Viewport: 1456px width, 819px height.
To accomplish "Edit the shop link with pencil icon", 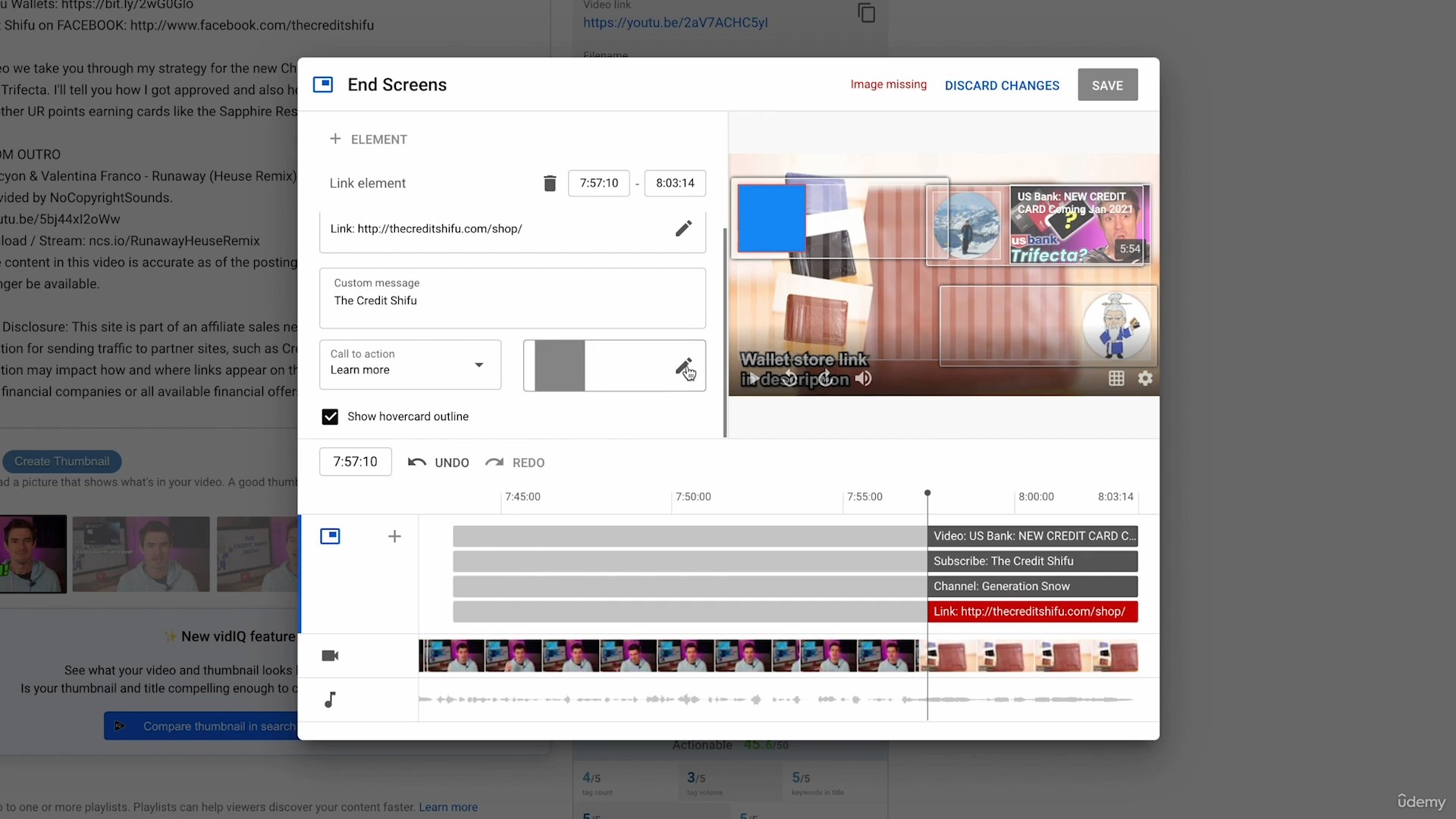I will (683, 228).
